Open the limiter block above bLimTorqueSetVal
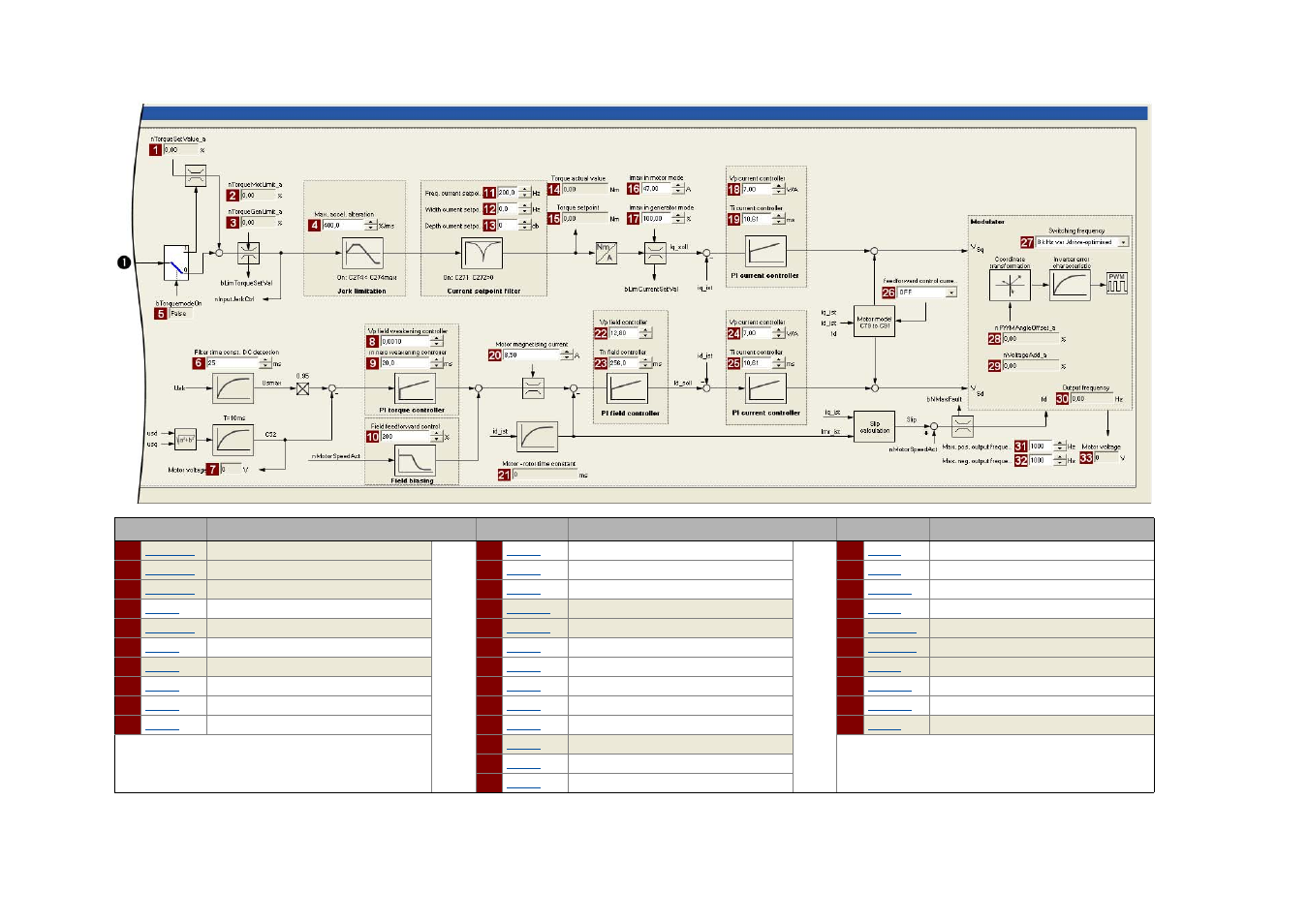Viewport: 1308px width, 924px height. [249, 253]
